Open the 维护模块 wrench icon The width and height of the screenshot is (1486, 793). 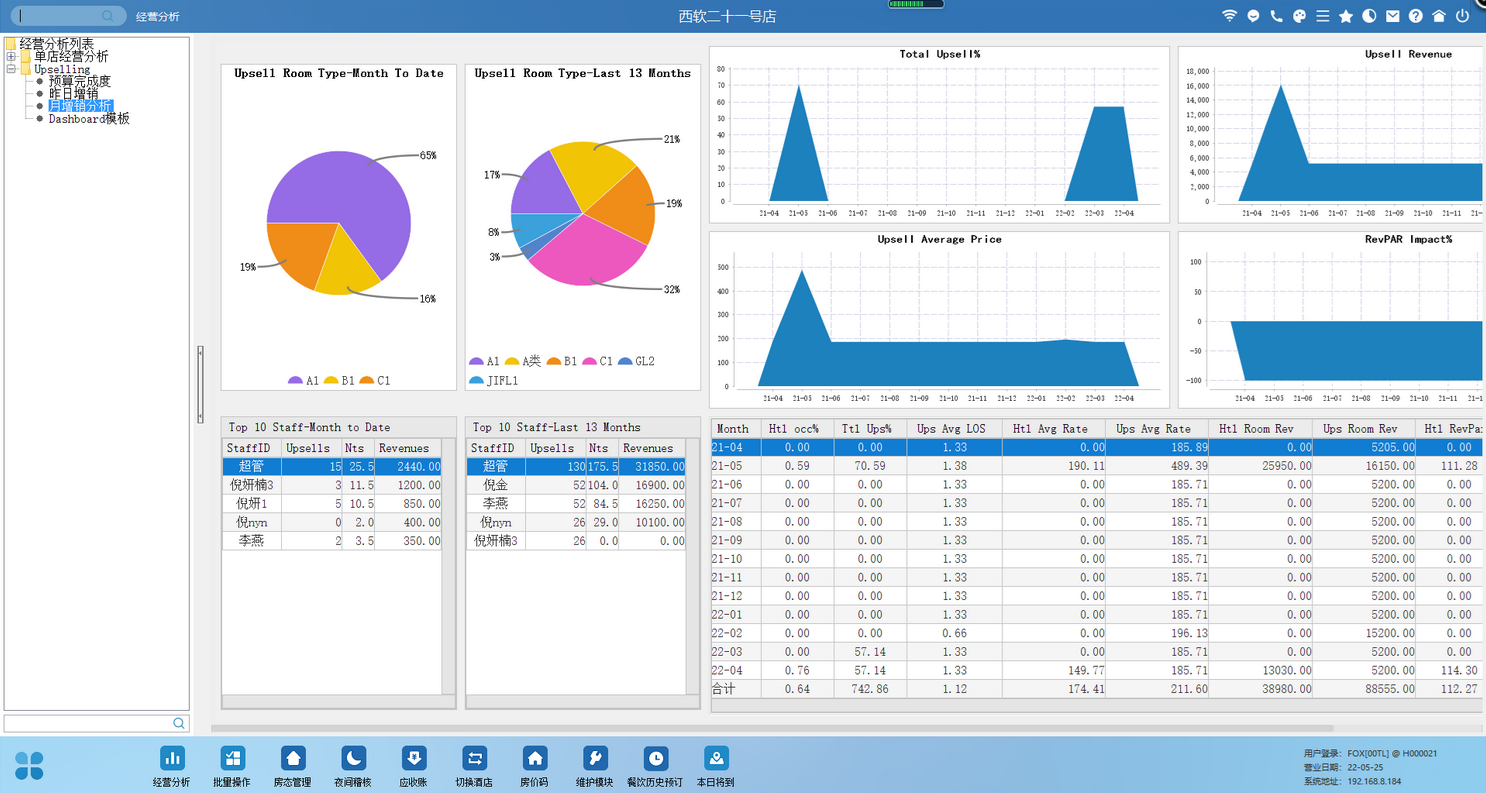596,758
